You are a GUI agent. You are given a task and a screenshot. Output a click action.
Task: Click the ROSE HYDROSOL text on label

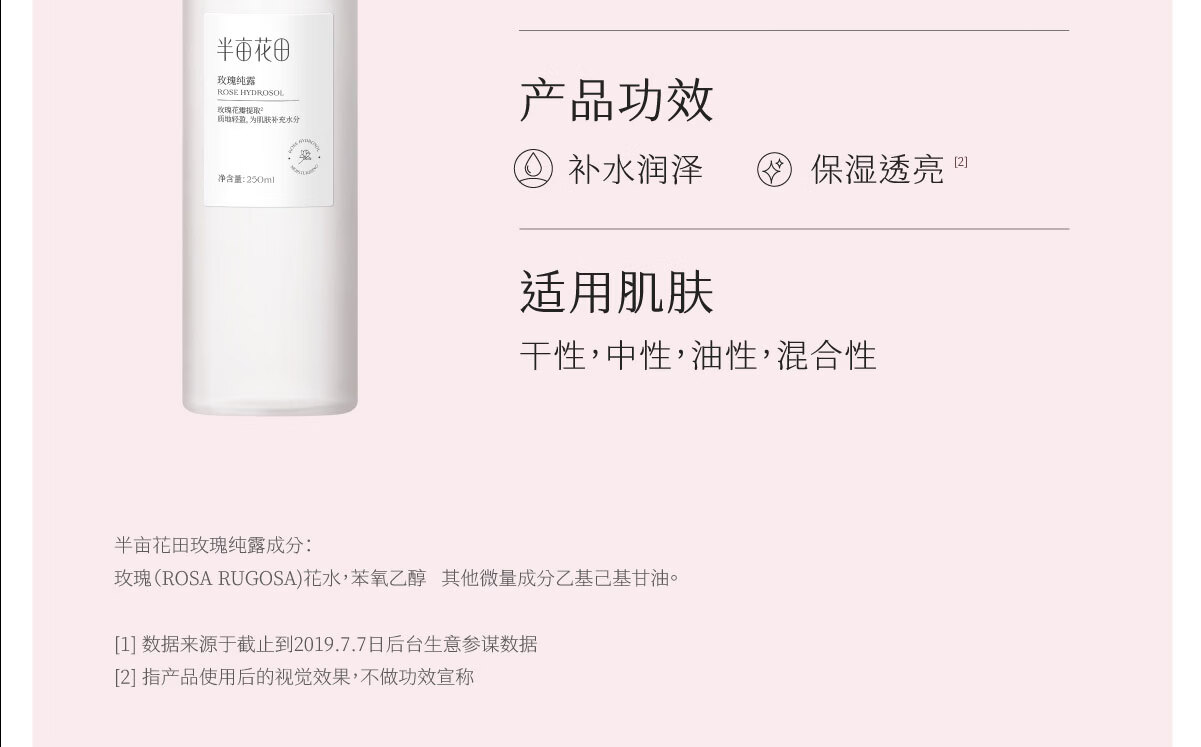coord(251,92)
